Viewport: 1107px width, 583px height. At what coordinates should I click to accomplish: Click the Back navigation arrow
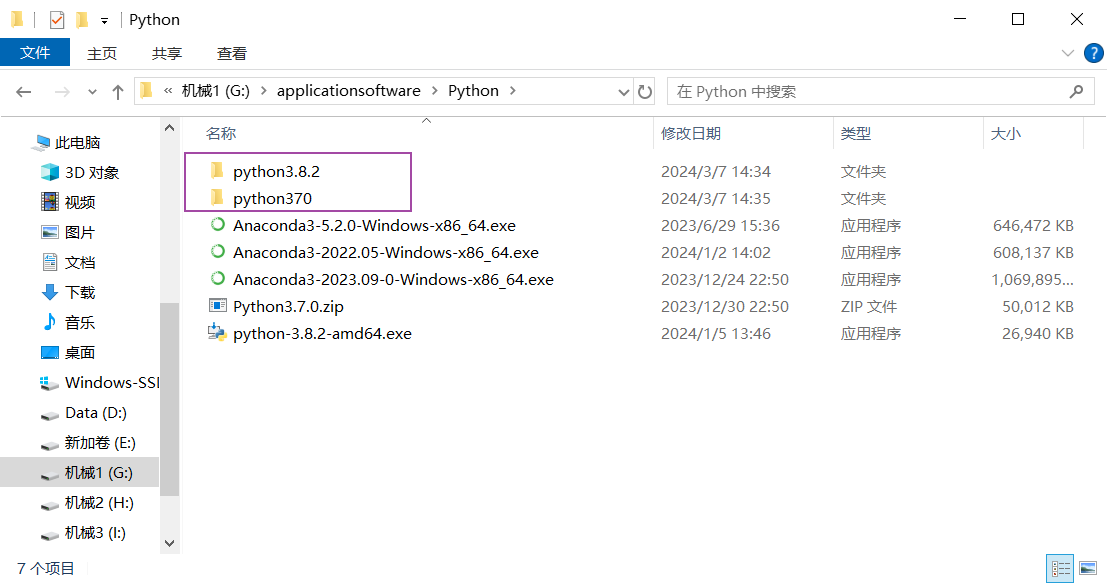[x=24, y=92]
